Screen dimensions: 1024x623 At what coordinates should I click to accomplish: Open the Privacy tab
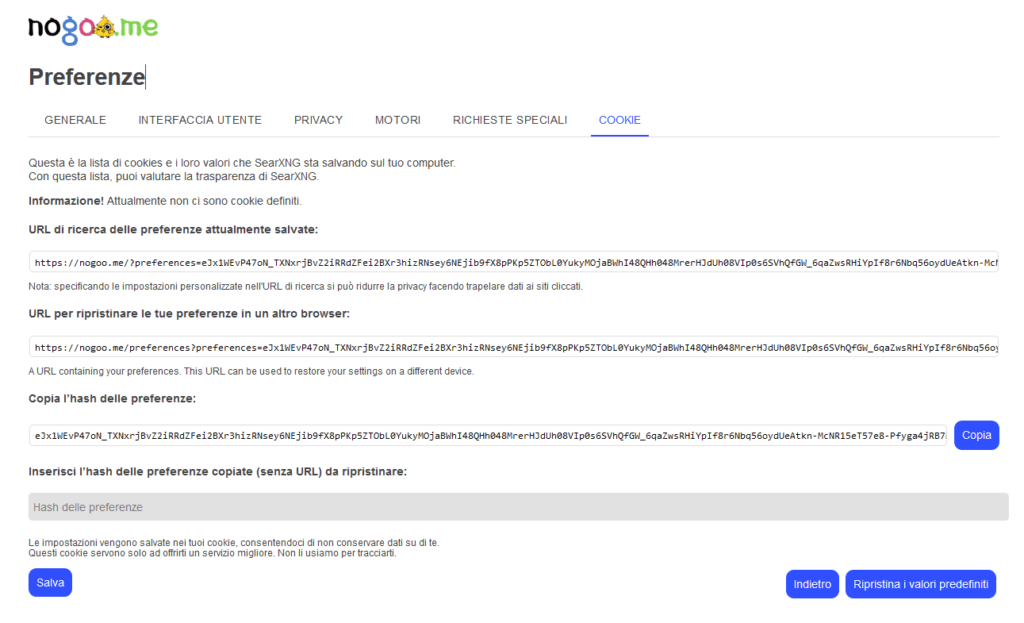point(318,120)
